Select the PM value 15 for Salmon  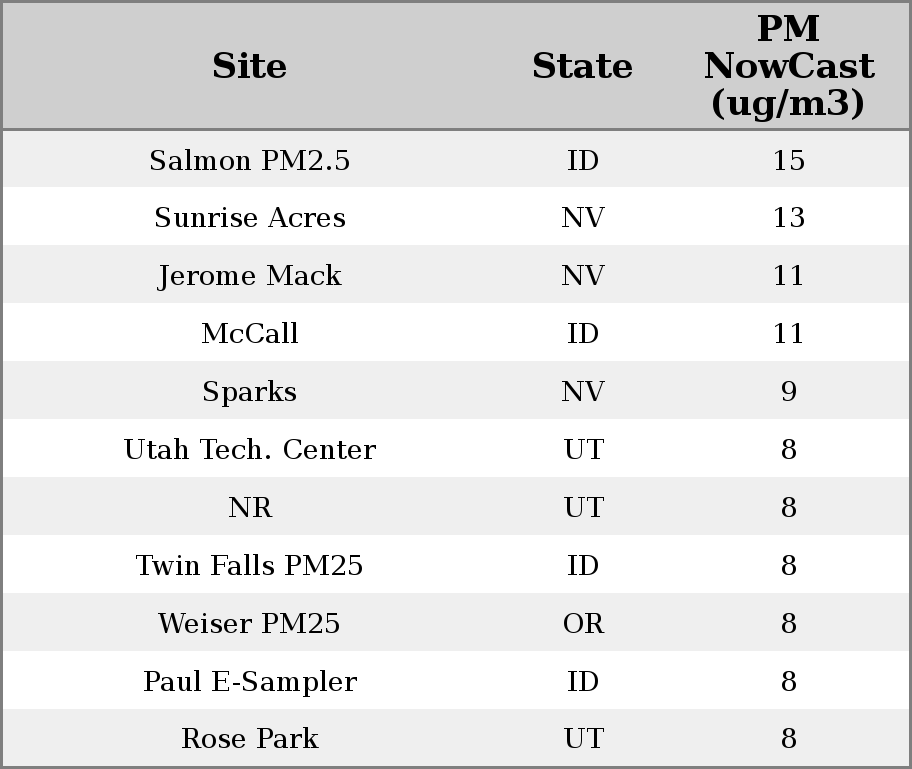pos(788,161)
